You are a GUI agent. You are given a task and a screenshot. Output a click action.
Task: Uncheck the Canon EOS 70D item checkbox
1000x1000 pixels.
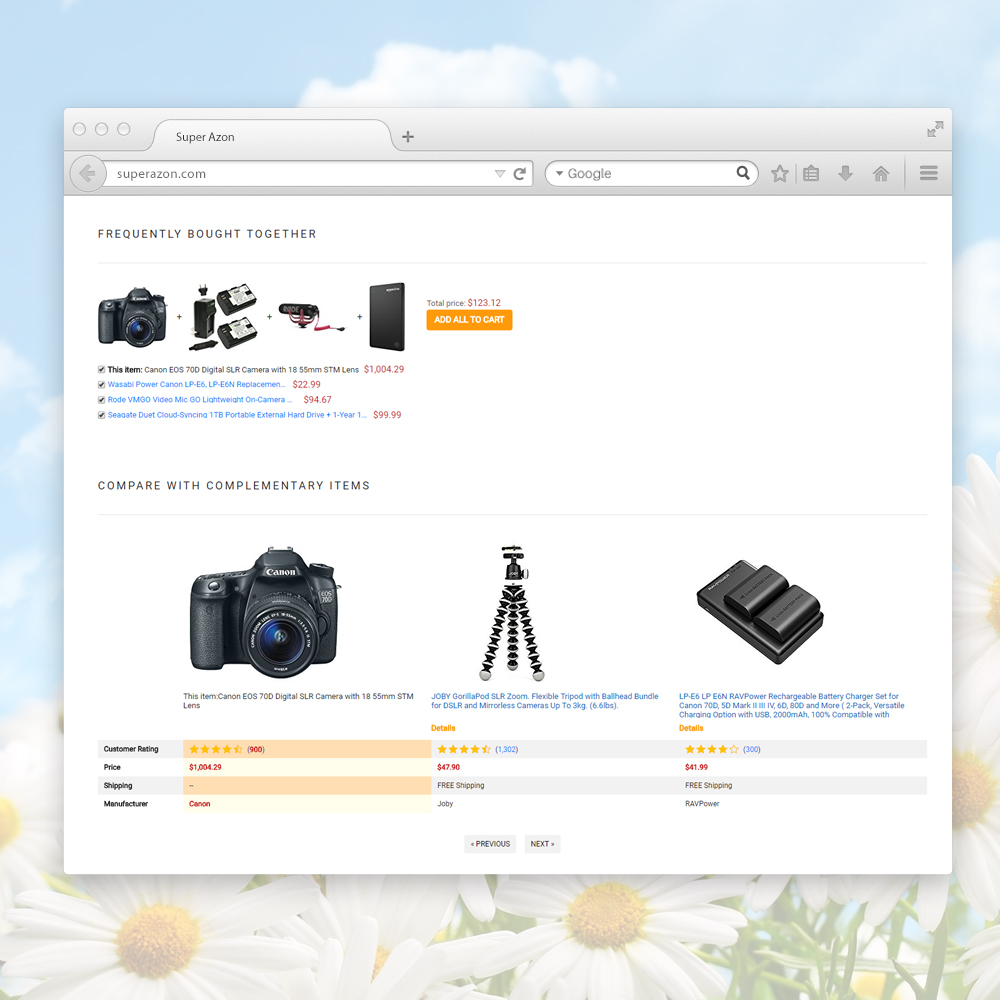point(101,369)
